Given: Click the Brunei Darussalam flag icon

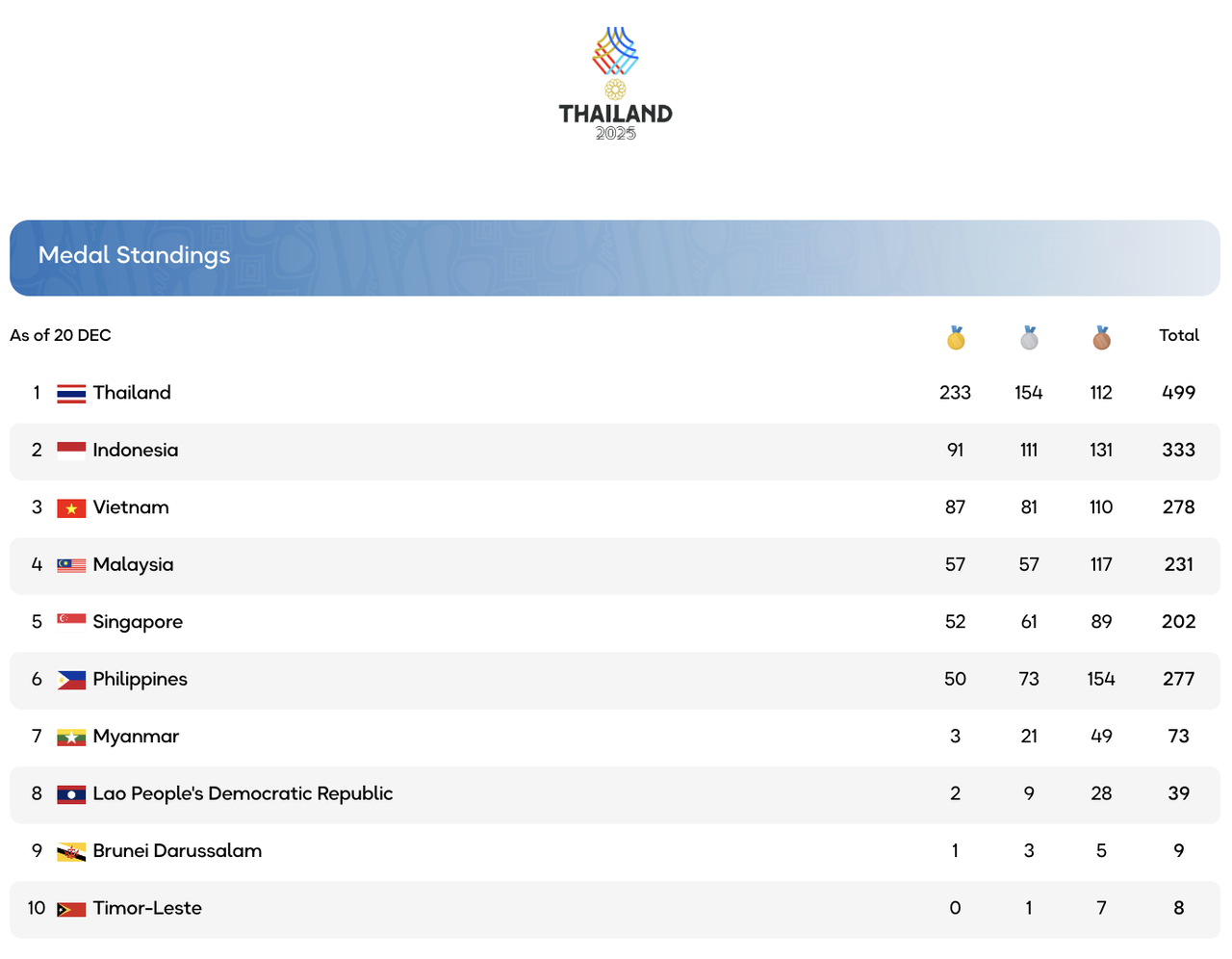Looking at the screenshot, I should (x=71, y=852).
